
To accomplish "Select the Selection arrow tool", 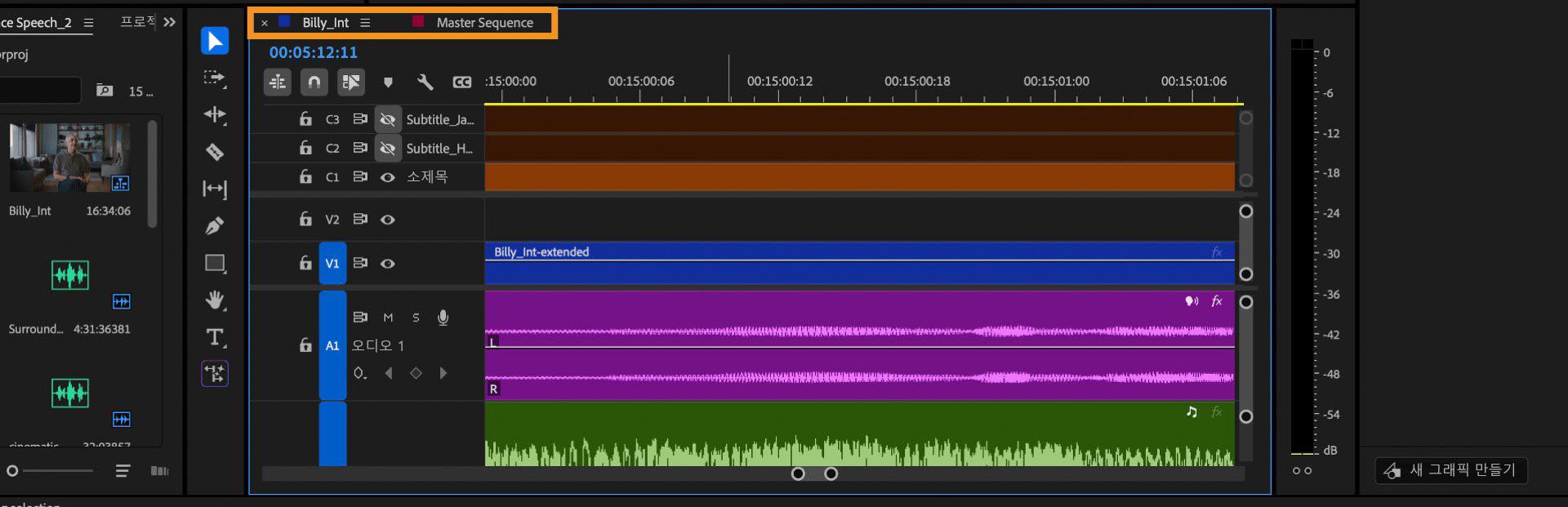I will point(215,41).
